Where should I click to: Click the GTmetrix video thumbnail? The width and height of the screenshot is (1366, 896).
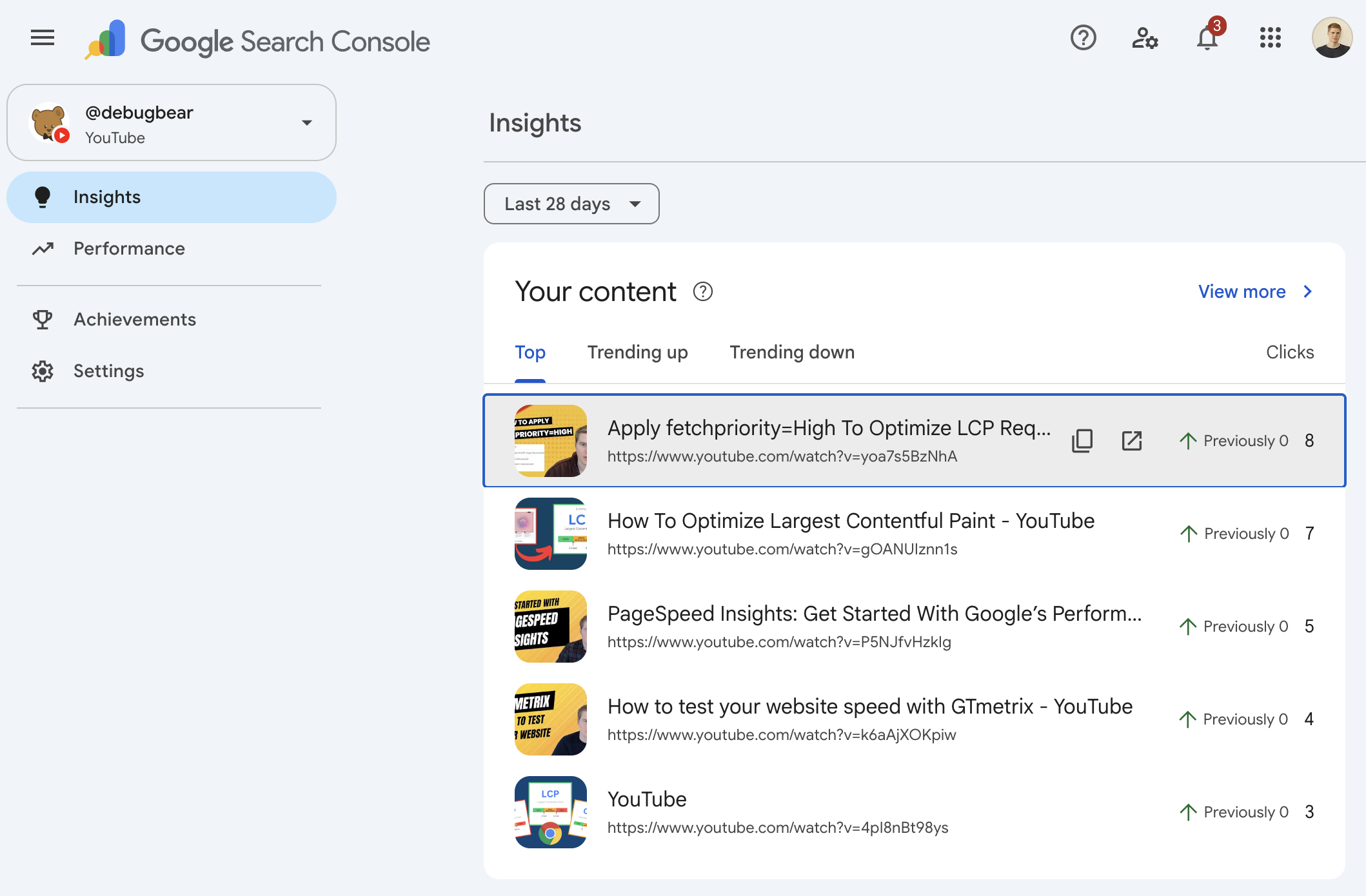(551, 719)
